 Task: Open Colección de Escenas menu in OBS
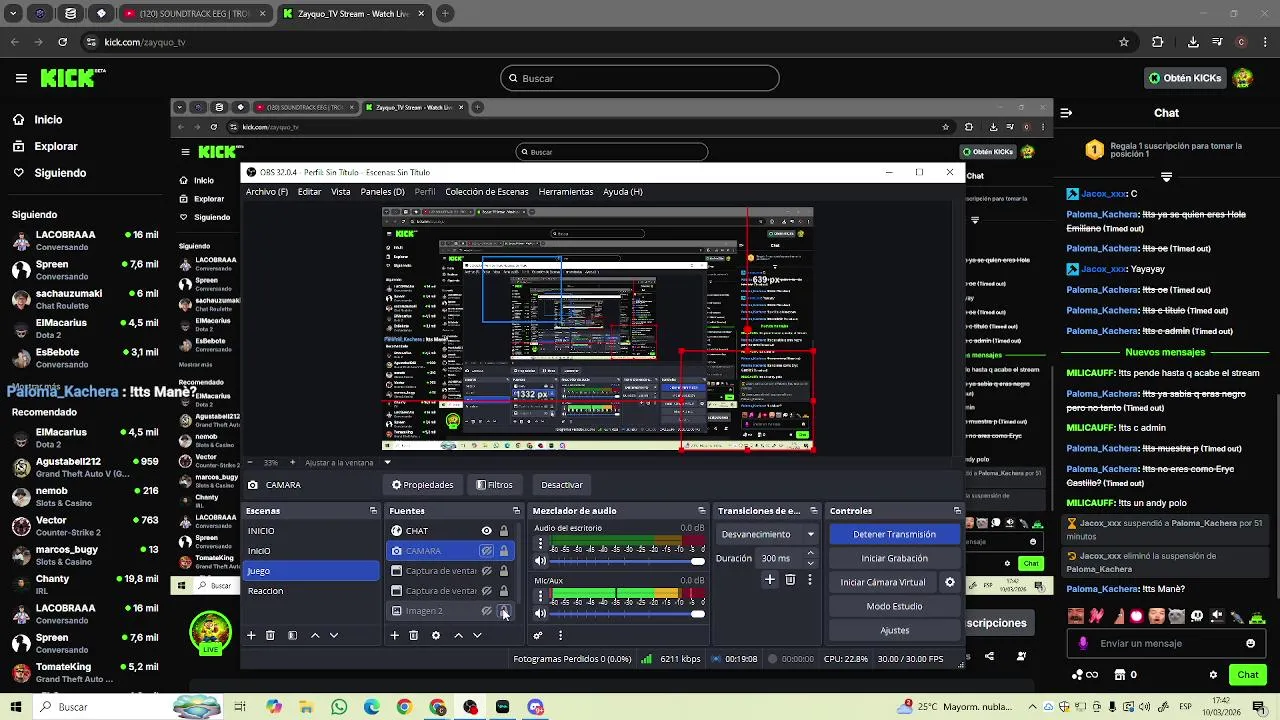click(x=487, y=191)
